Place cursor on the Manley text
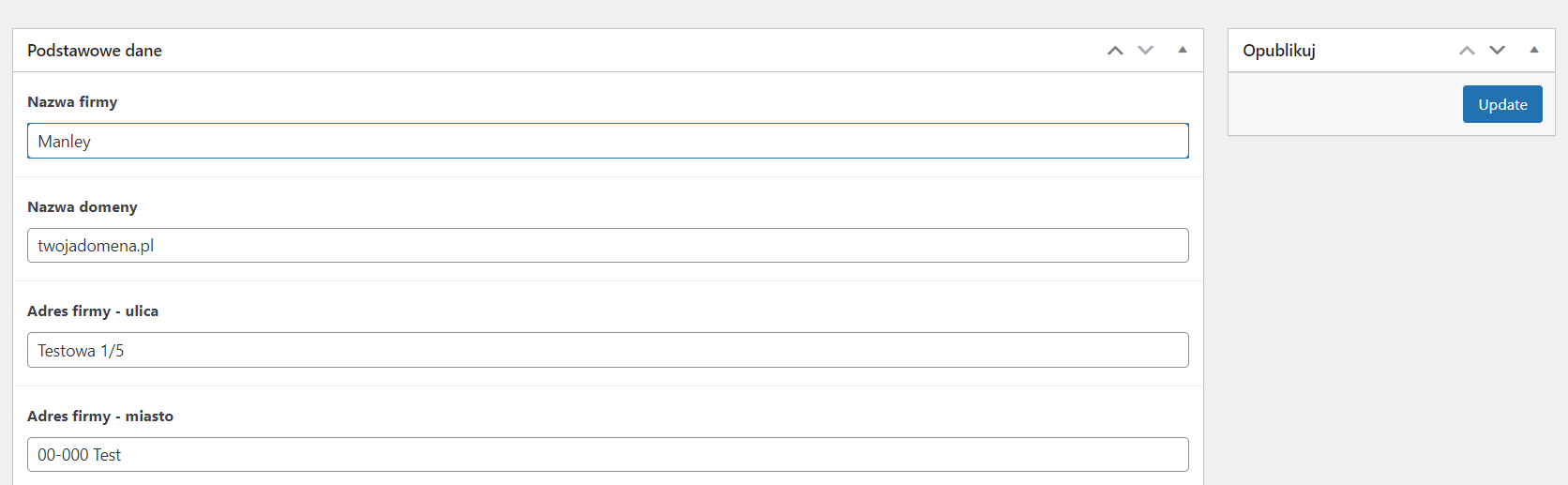This screenshot has height=485, width=1568. point(65,142)
